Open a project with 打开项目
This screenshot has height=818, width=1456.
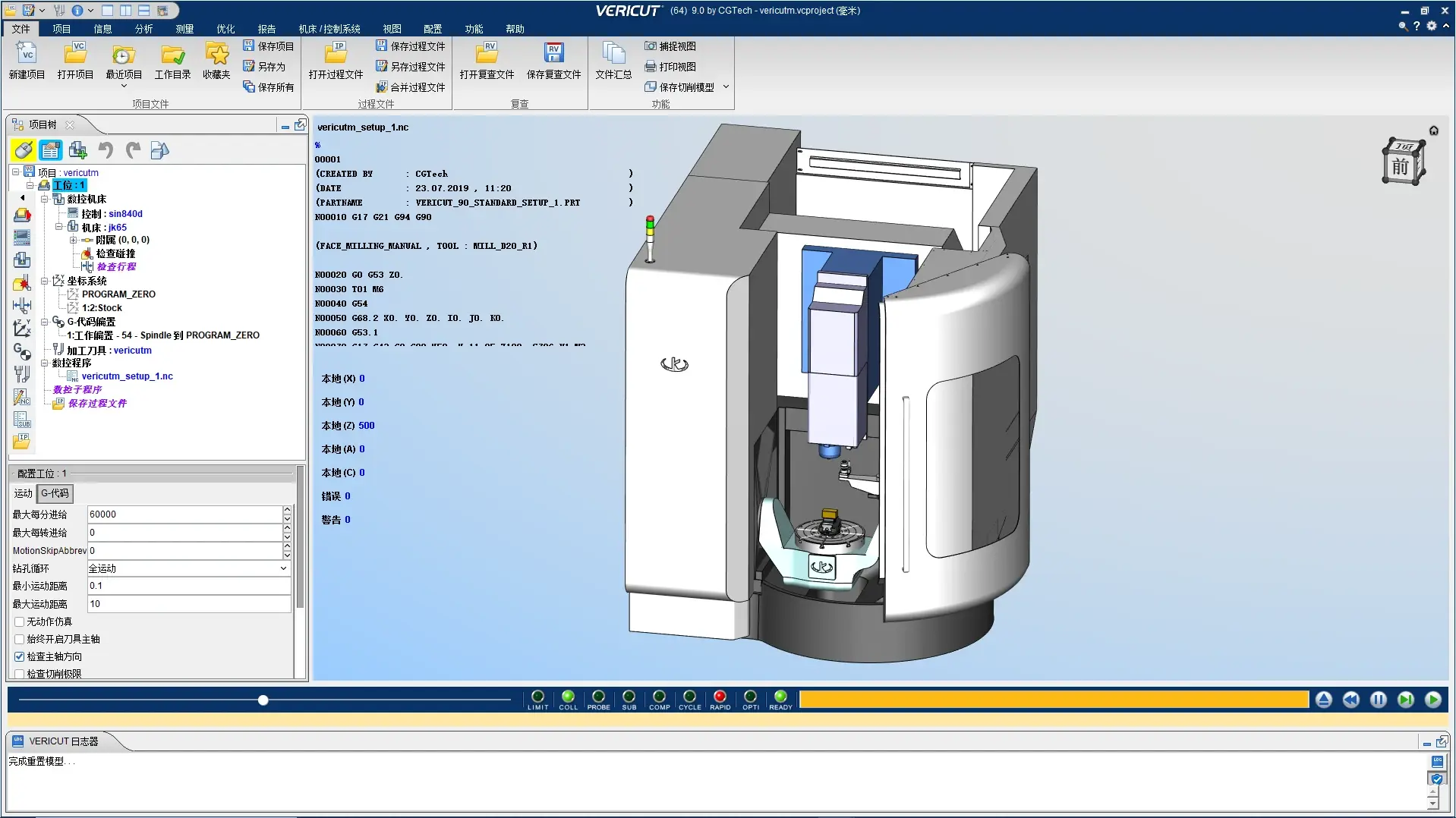click(75, 61)
